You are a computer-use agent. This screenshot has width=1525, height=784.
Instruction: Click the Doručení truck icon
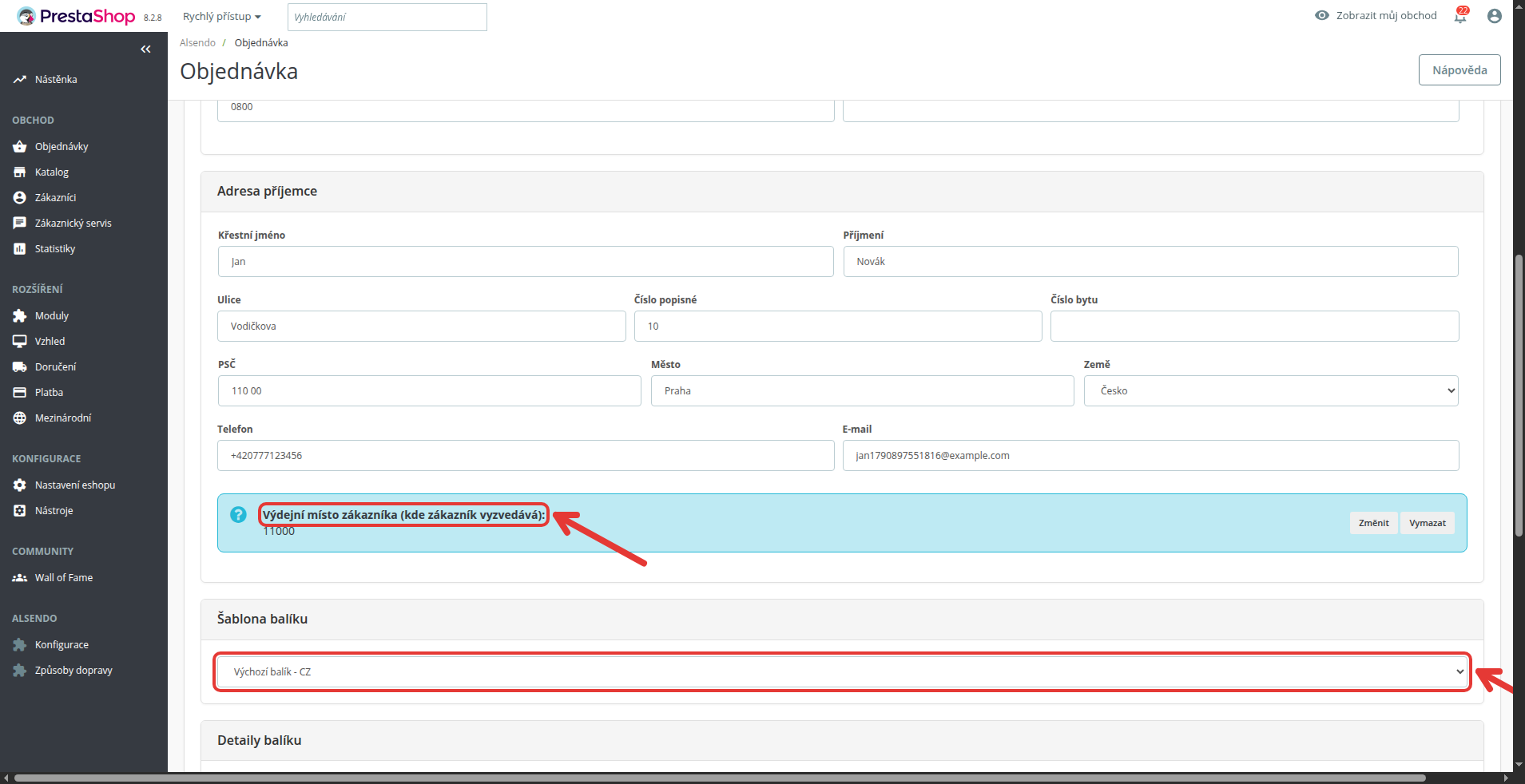20,367
